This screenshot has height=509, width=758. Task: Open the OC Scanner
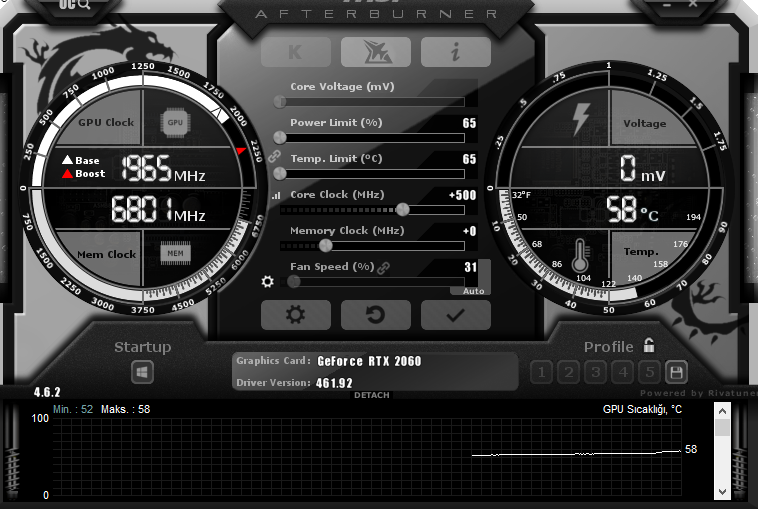[x=75, y=5]
